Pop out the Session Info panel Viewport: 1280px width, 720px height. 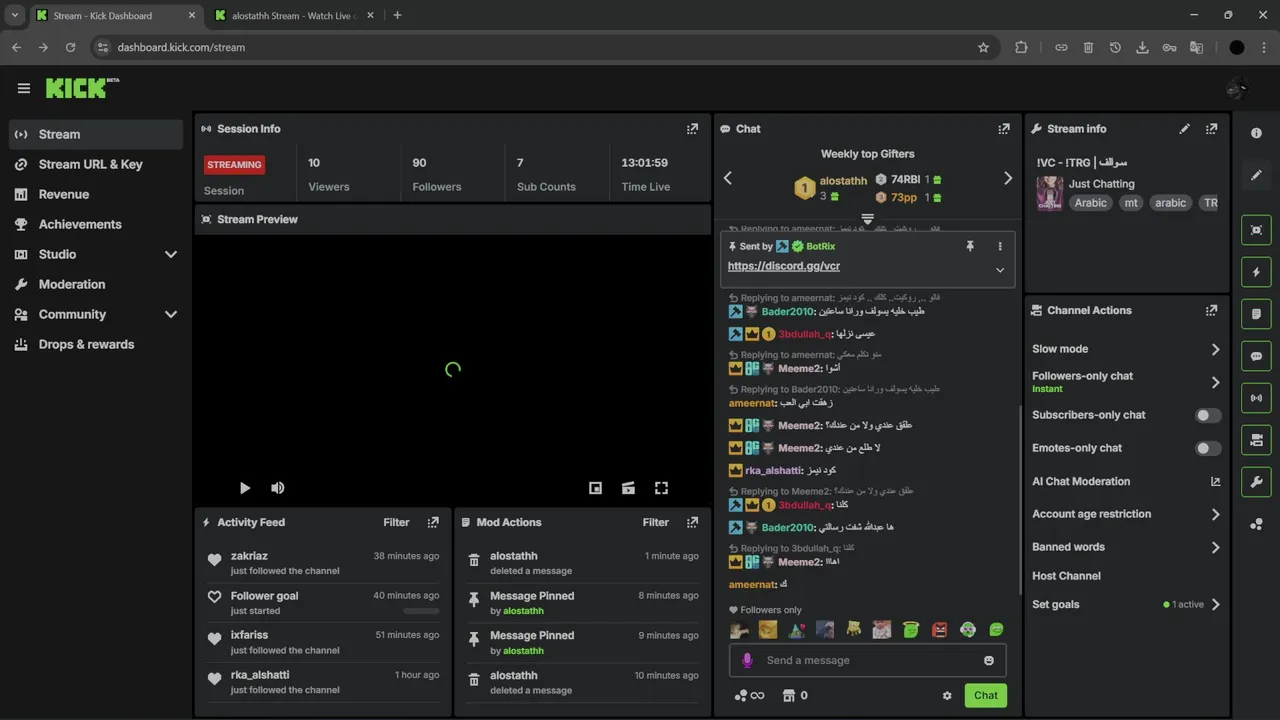click(692, 129)
